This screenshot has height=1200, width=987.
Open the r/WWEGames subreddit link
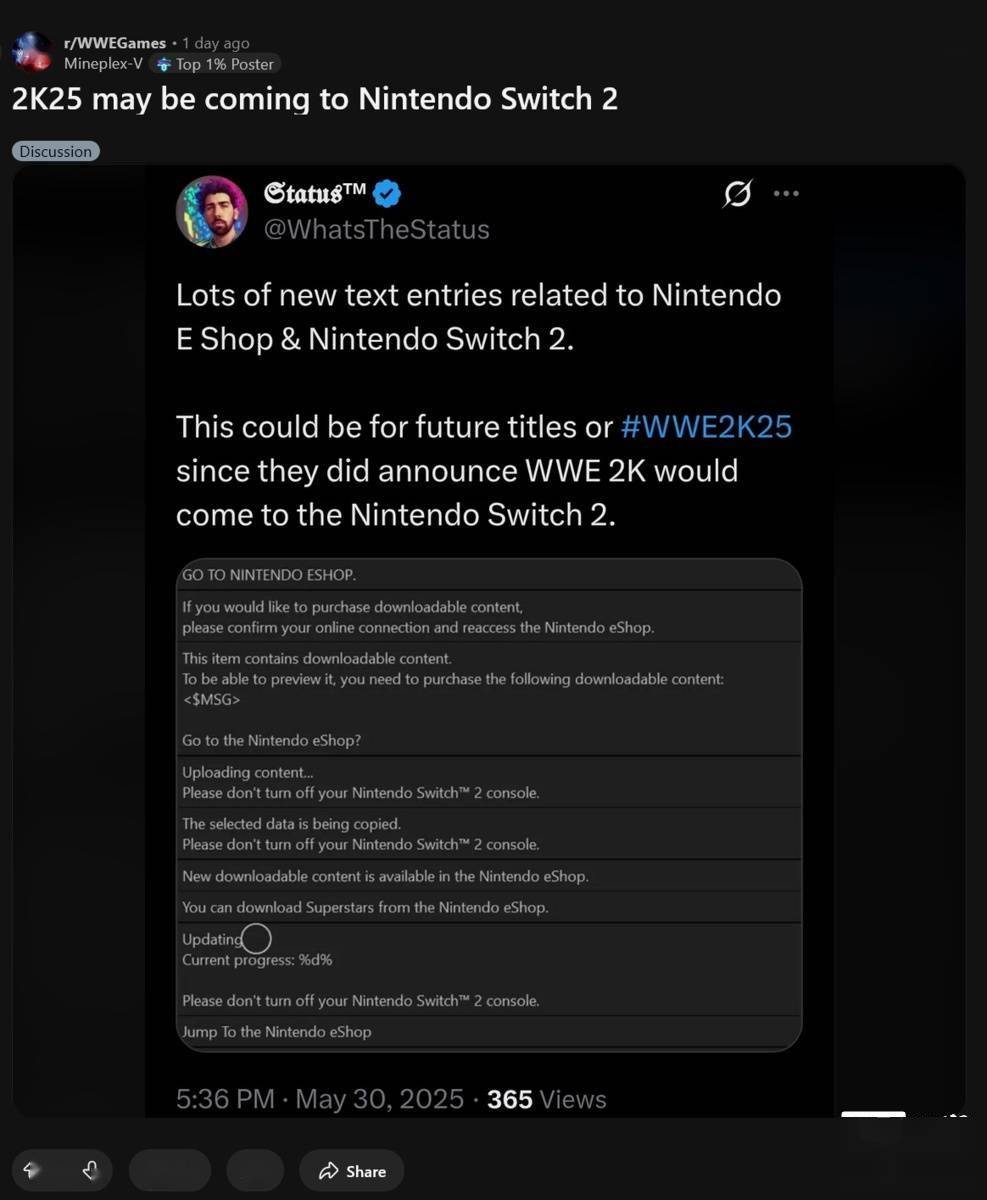(x=114, y=43)
